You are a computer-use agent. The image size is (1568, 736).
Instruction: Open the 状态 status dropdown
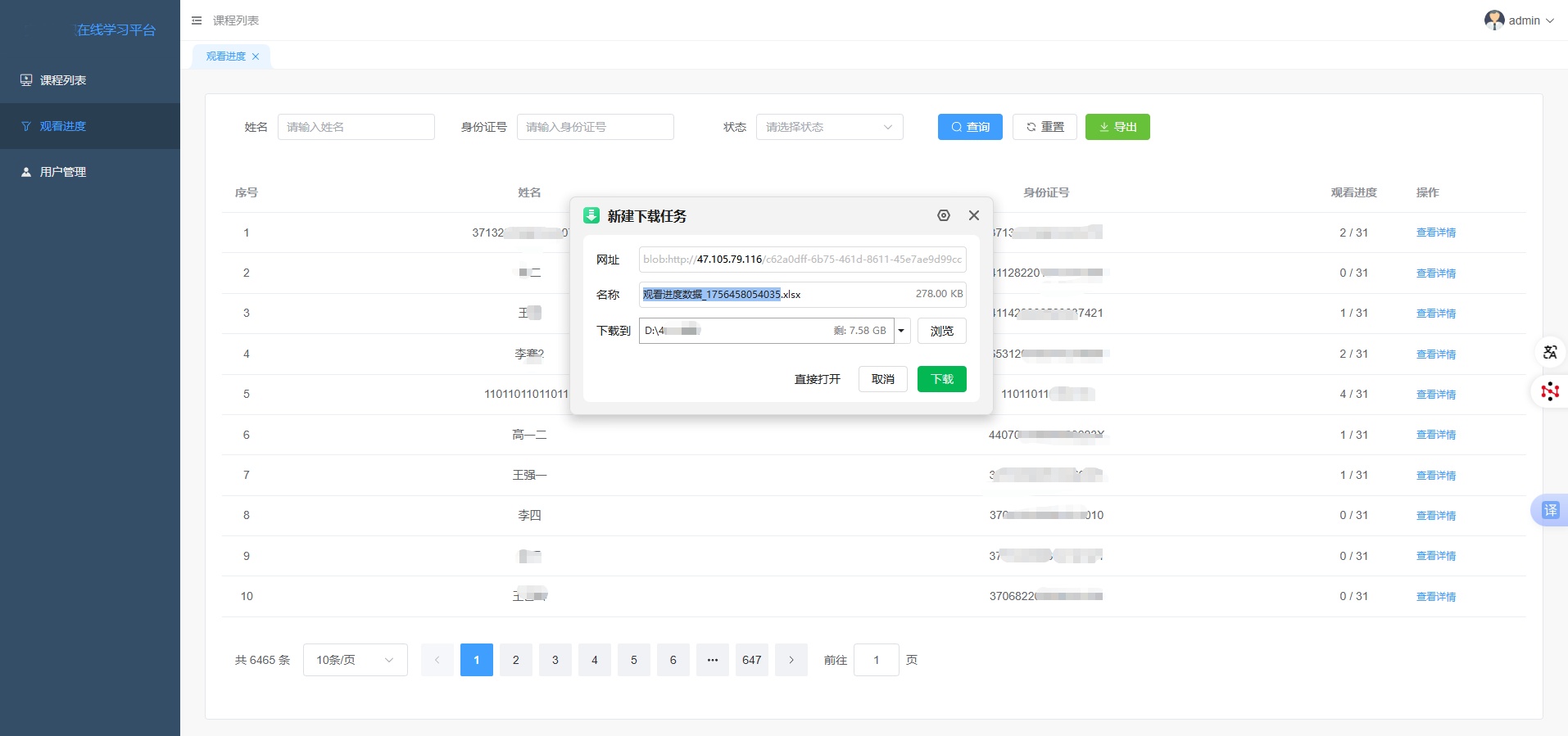829,127
